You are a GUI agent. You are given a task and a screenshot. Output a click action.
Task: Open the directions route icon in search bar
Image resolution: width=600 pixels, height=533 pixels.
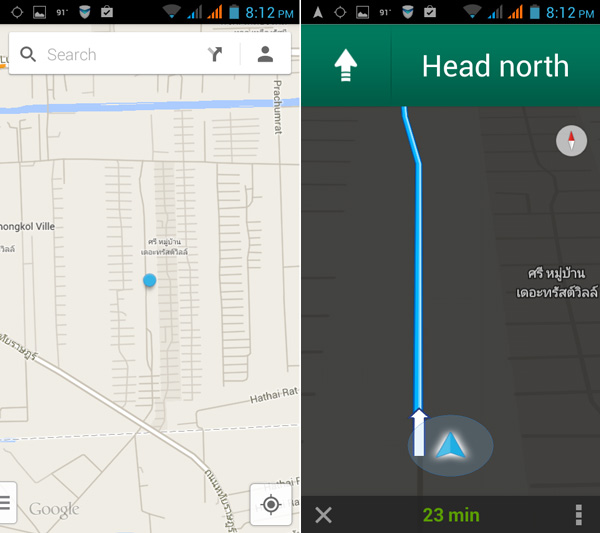pyautogui.click(x=215, y=54)
